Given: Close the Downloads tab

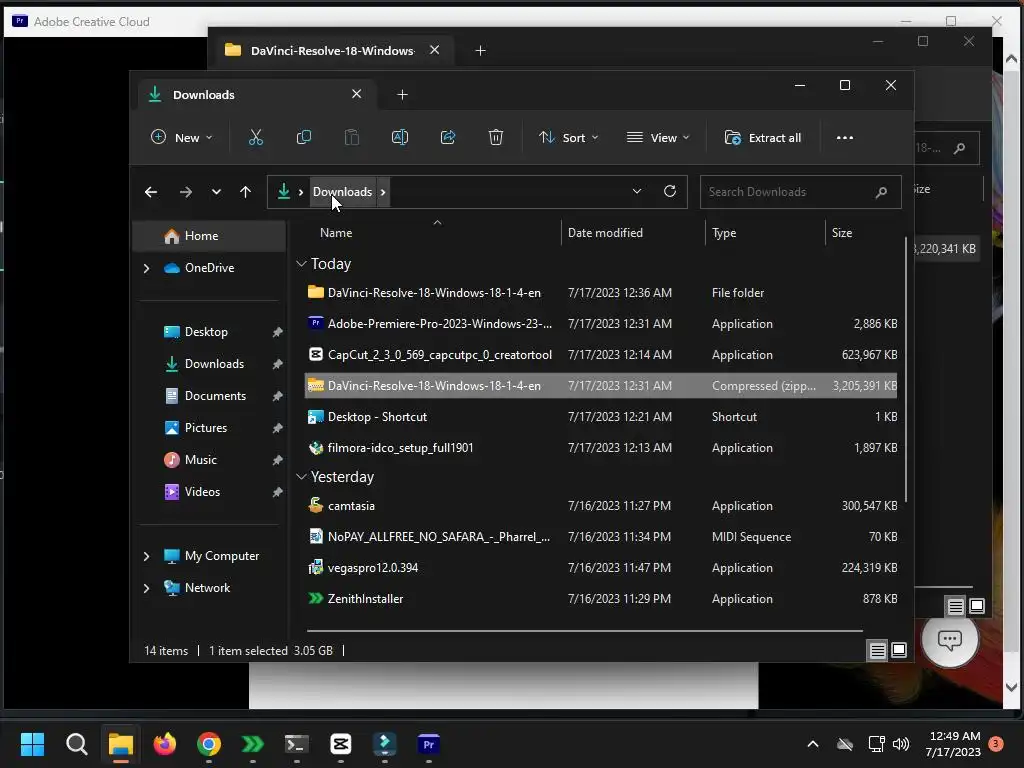Looking at the screenshot, I should click(x=357, y=94).
